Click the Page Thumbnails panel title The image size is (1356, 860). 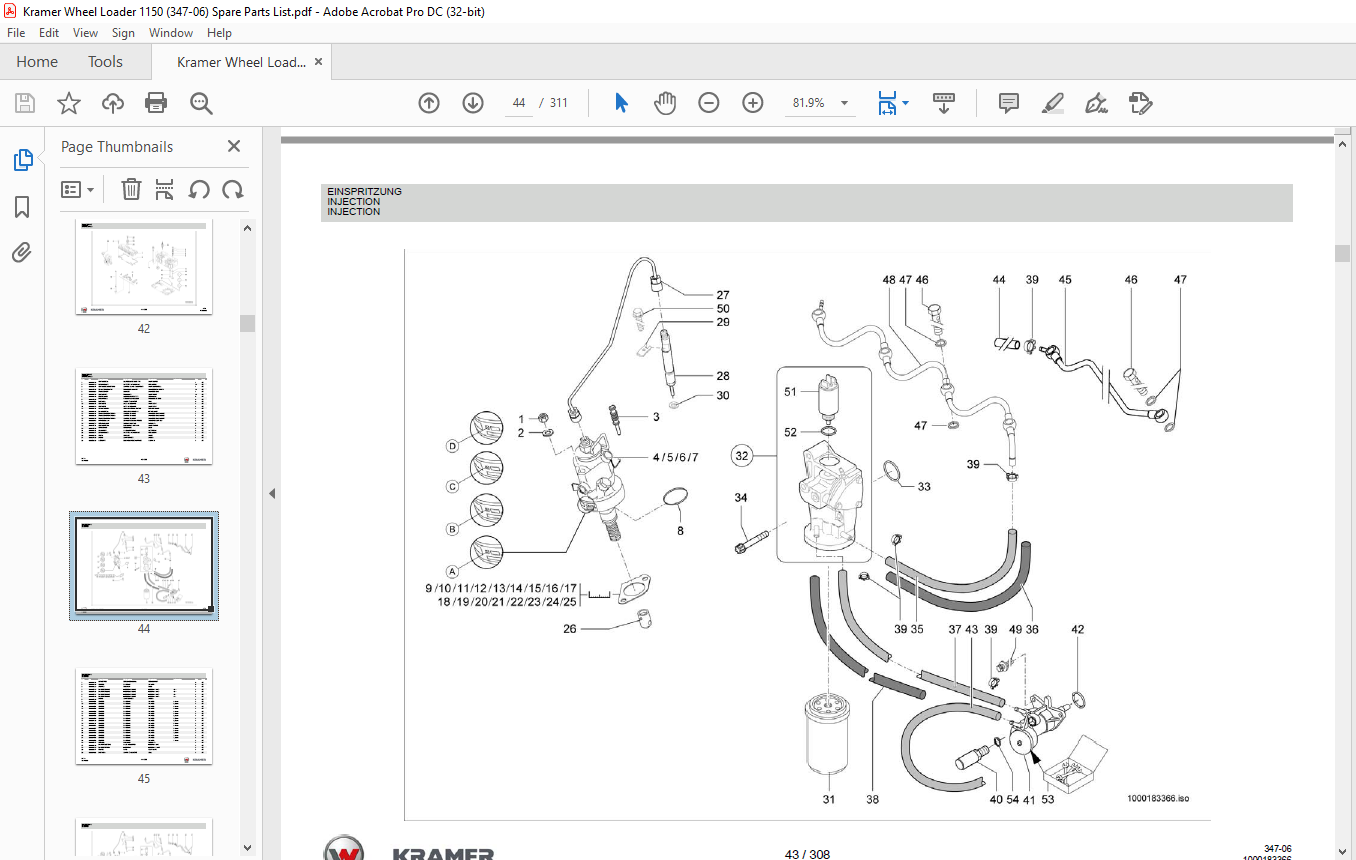(117, 146)
